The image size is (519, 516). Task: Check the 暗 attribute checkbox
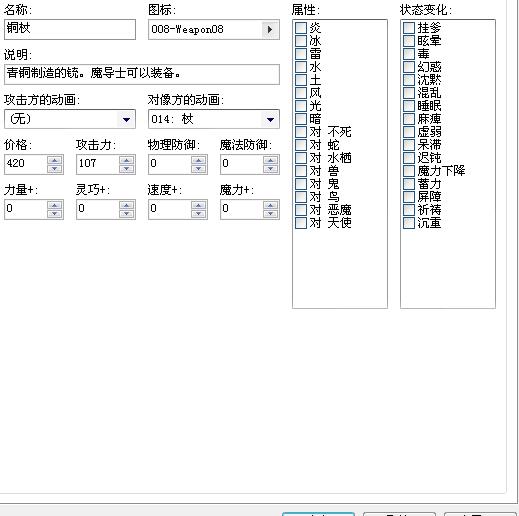(301, 119)
